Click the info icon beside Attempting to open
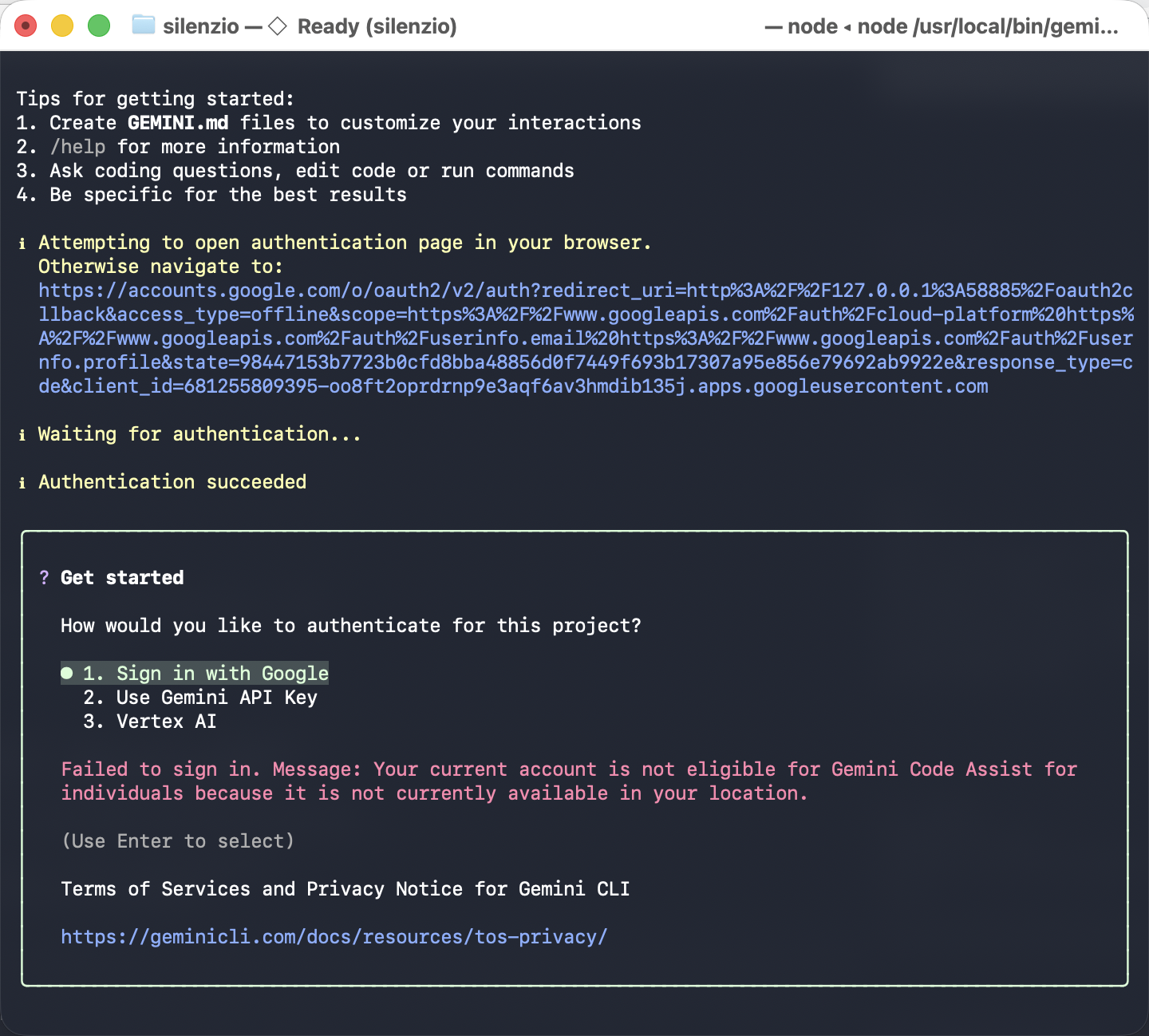This screenshot has height=1036, width=1149. point(22,243)
